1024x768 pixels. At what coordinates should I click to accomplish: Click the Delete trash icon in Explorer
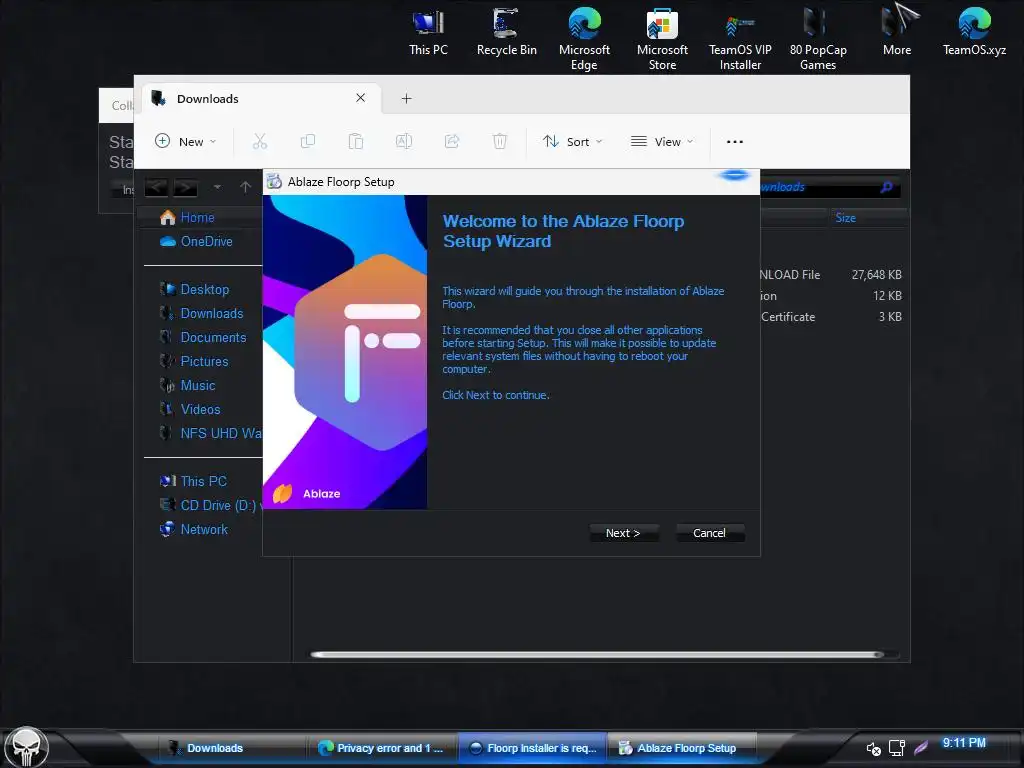(x=500, y=141)
